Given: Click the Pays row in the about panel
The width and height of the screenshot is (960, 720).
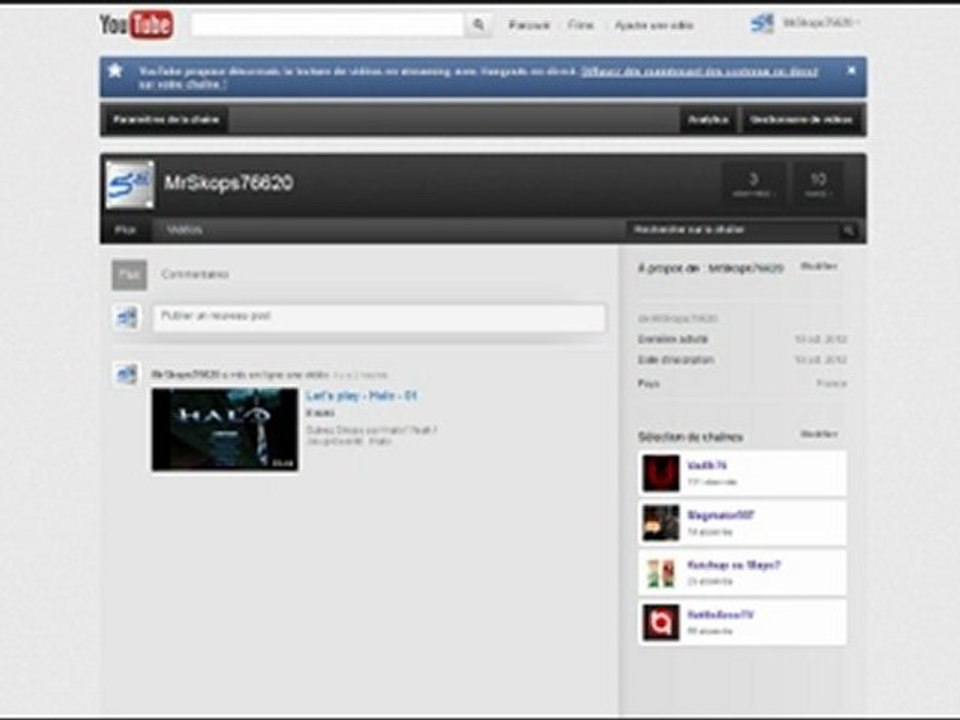Looking at the screenshot, I should [742, 383].
